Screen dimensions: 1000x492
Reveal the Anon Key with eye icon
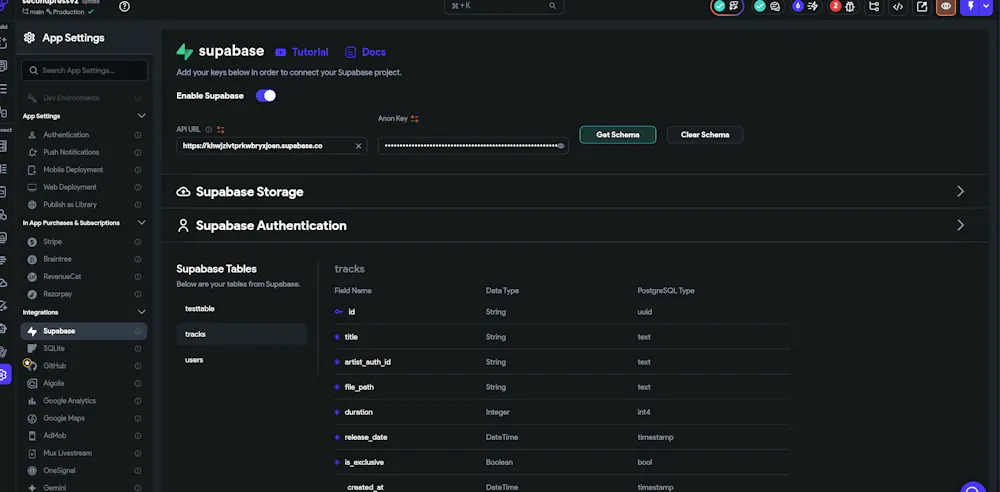tap(561, 146)
